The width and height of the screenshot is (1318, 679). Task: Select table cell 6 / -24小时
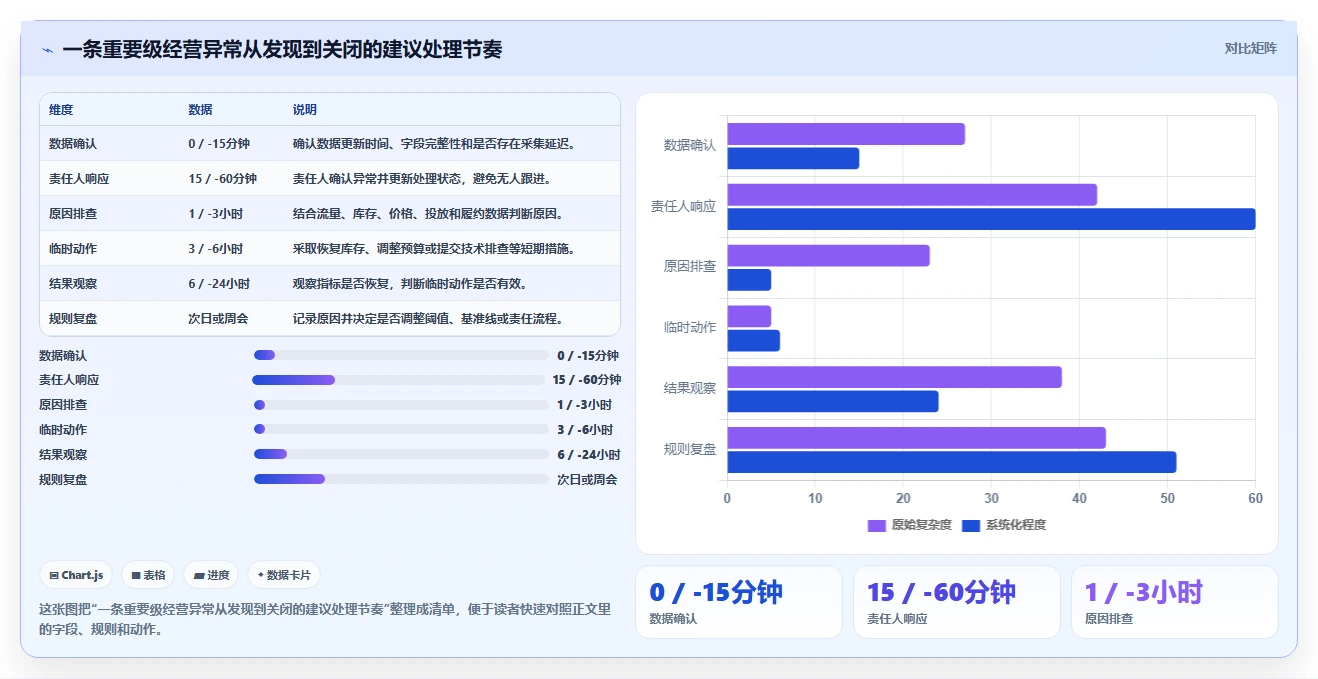click(219, 284)
